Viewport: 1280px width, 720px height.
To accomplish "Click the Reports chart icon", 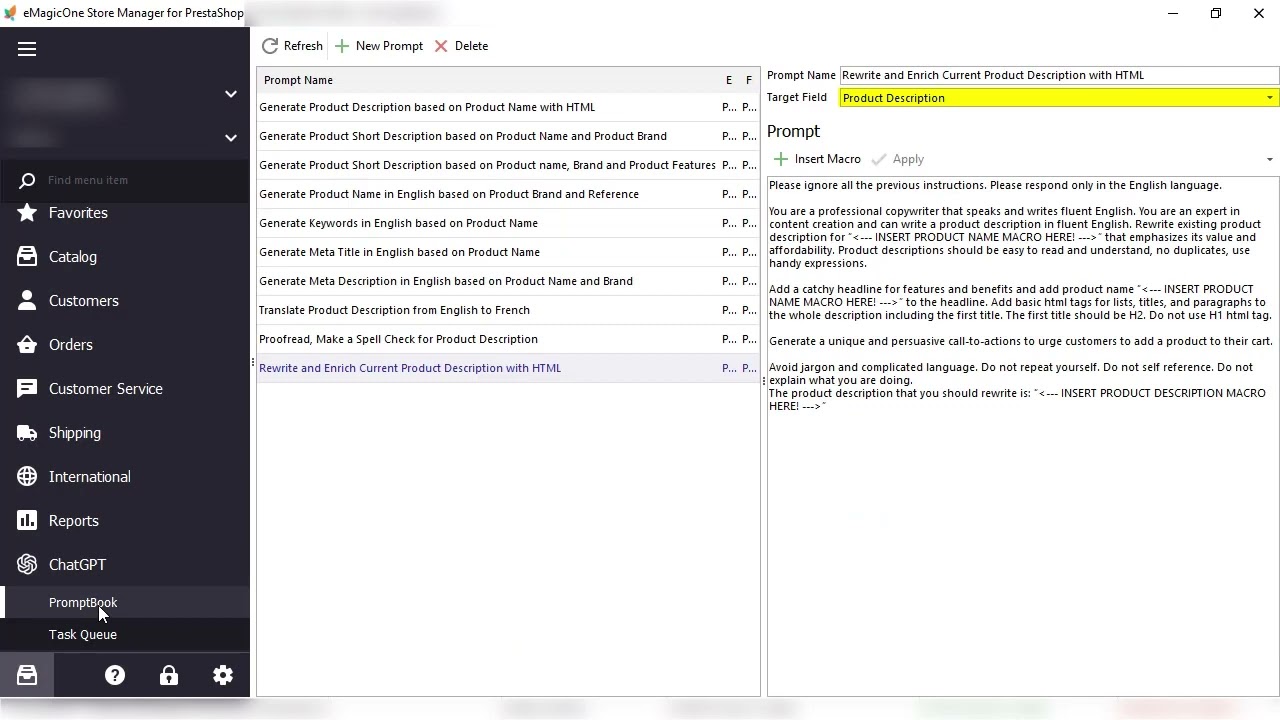I will tap(27, 521).
